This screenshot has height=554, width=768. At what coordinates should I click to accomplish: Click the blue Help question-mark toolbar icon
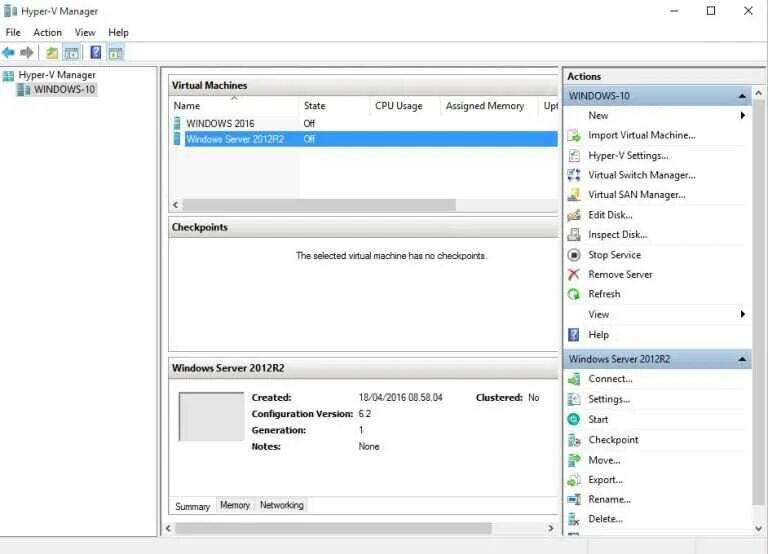pos(96,52)
